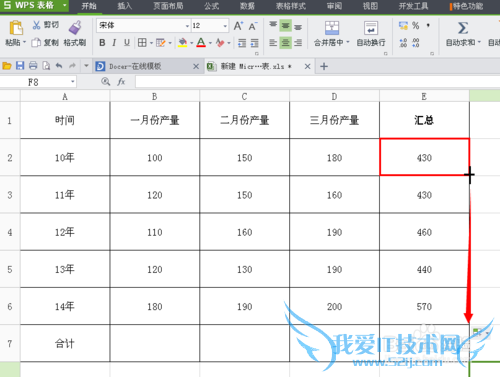Viewport: 500px width, 377px height.
Task: Click the print preview icon
Action: 46,66
